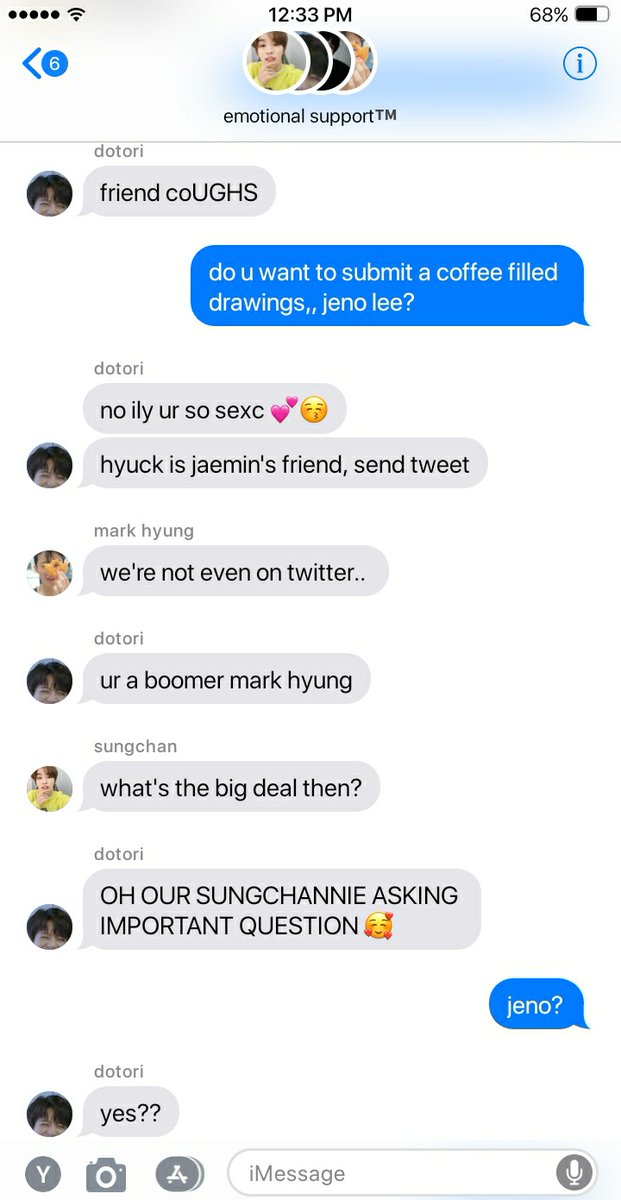
Task: Select the blue 'jeno?' message bubble
Action: pyautogui.click(x=539, y=1004)
